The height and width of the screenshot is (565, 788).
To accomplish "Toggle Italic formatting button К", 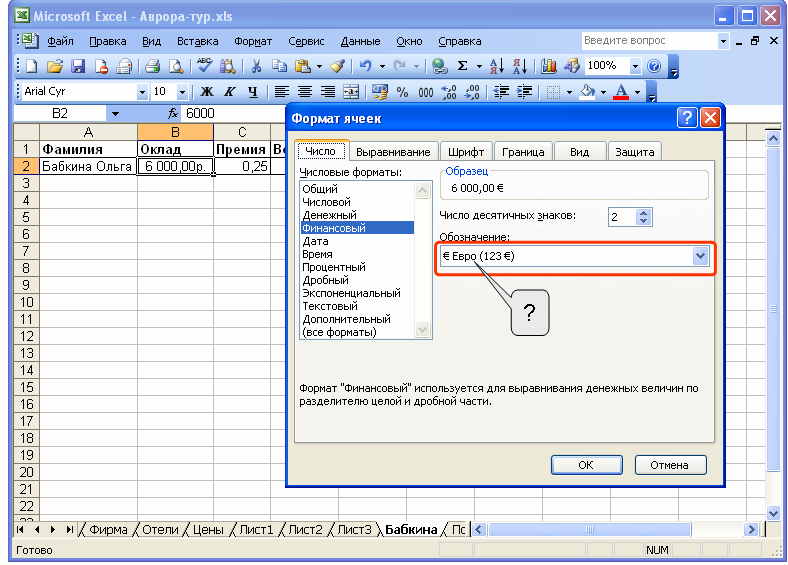I will point(230,91).
